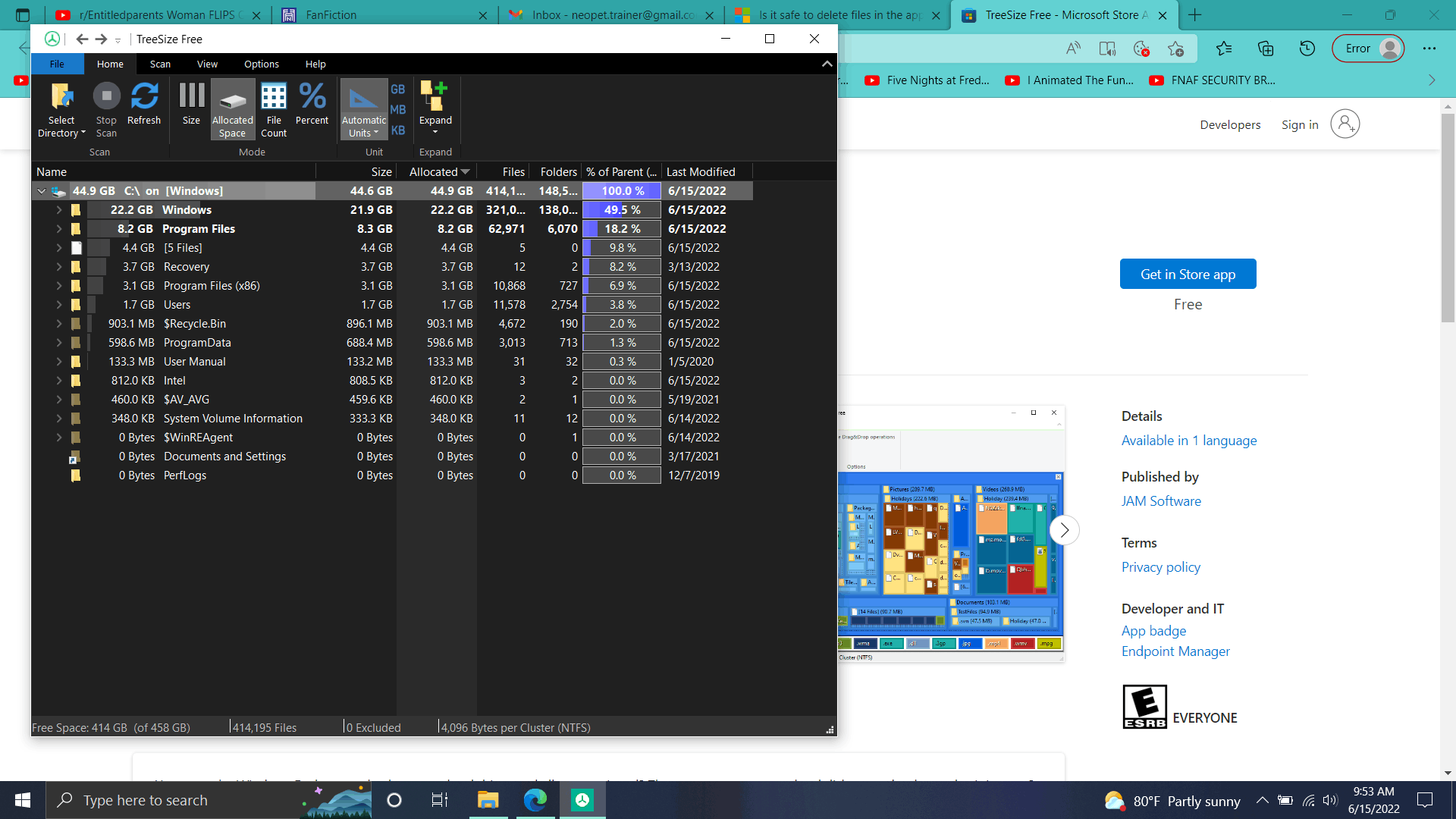This screenshot has width=1456, height=819.
Task: Expand the Users folder
Action: point(59,305)
